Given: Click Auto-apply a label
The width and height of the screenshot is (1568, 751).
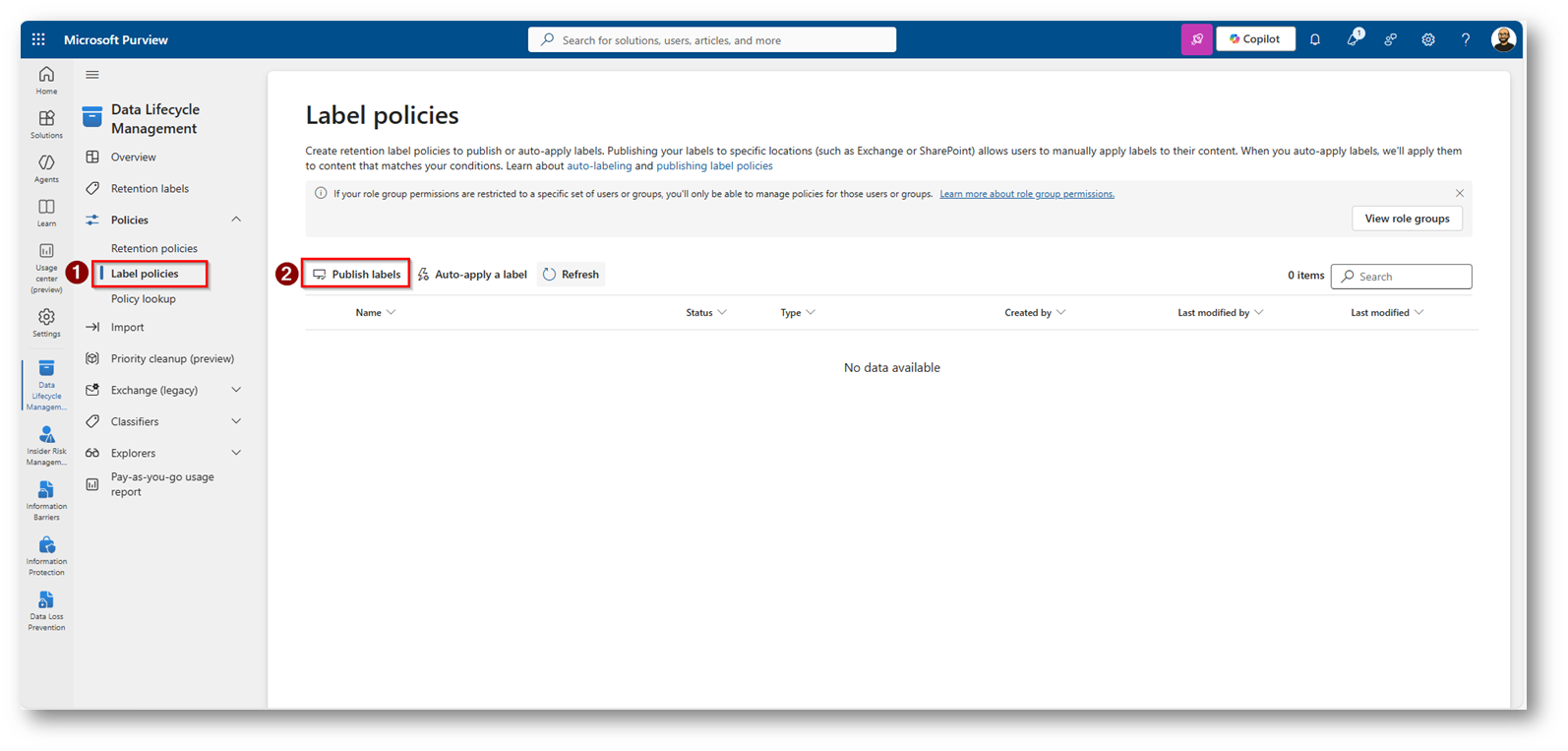Looking at the screenshot, I should pyautogui.click(x=472, y=275).
